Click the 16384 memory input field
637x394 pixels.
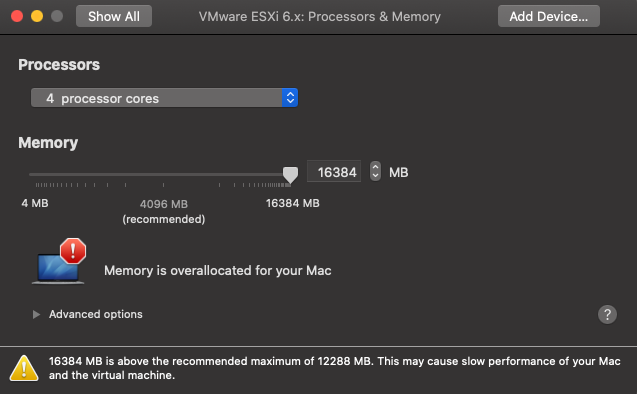point(334,172)
